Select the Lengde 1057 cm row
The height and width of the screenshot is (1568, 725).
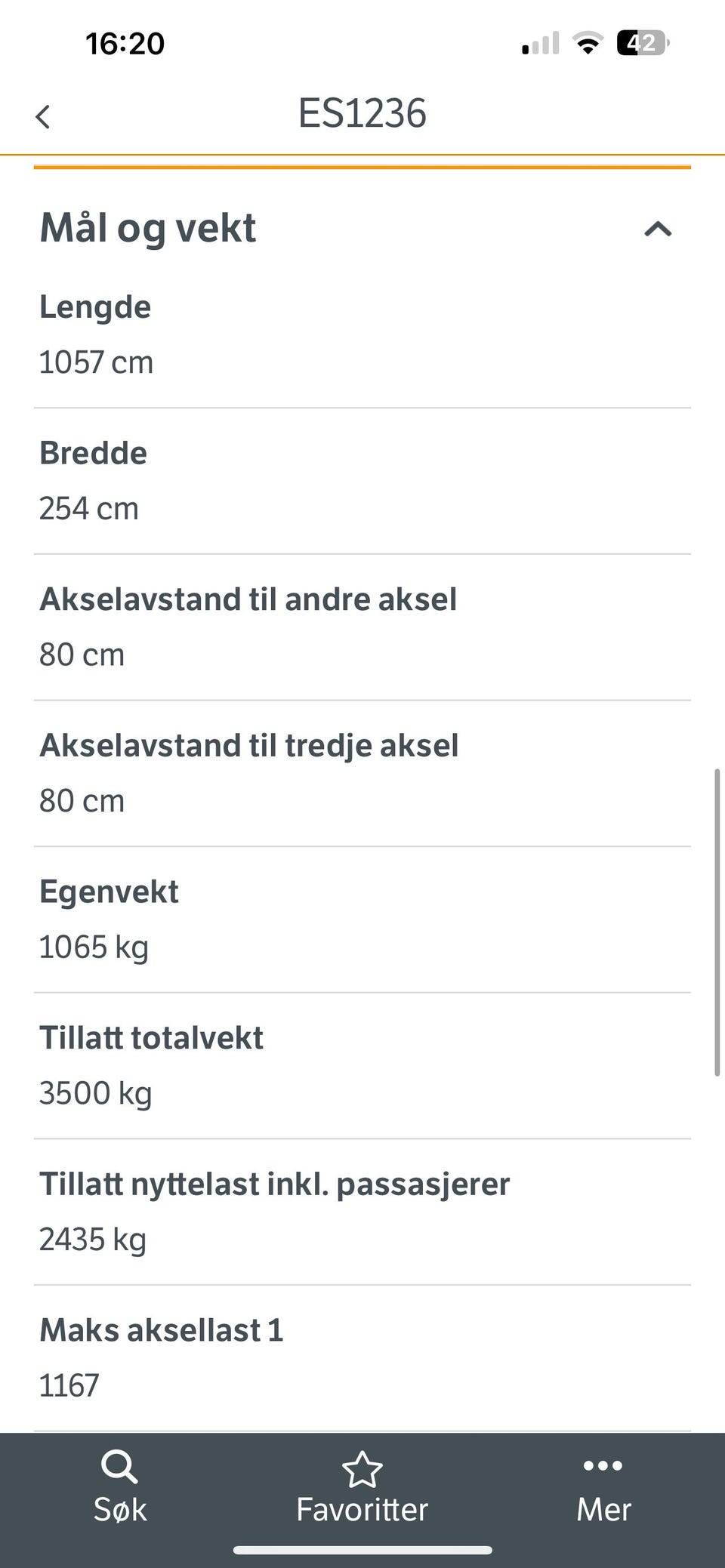pos(362,335)
